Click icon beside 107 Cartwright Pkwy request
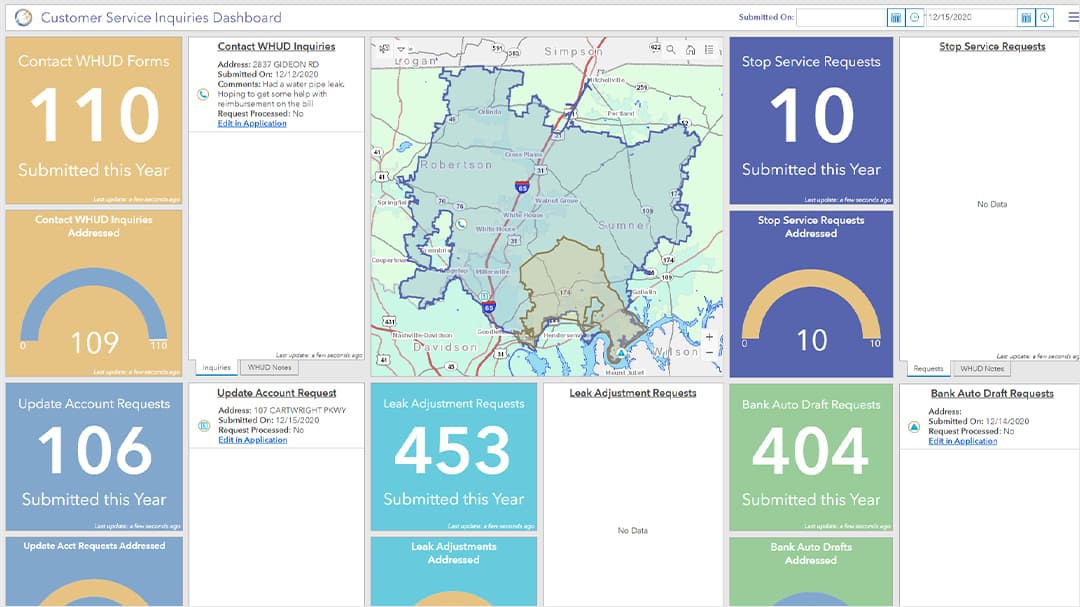This screenshot has width=1080, height=607. click(204, 426)
